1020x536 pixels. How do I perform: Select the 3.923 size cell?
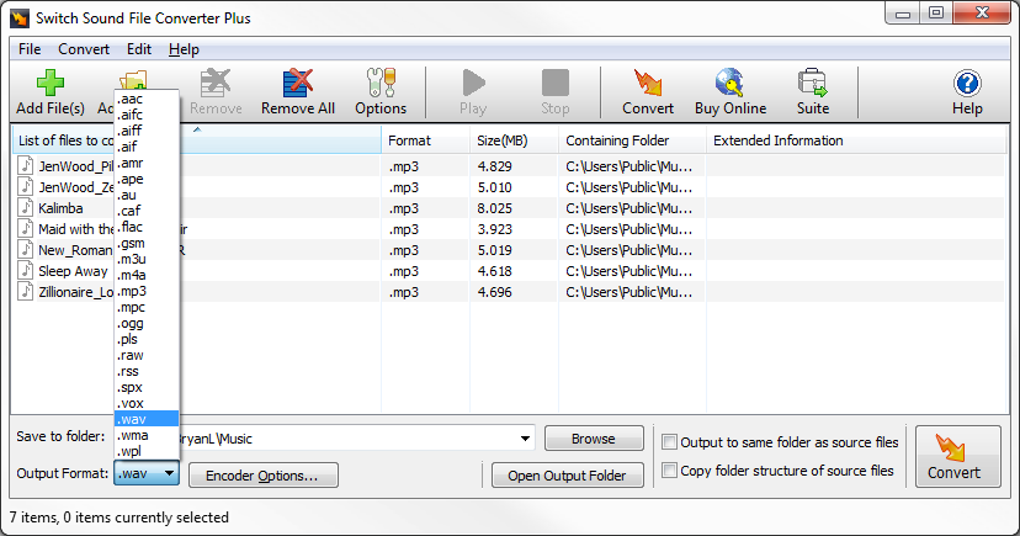click(494, 229)
